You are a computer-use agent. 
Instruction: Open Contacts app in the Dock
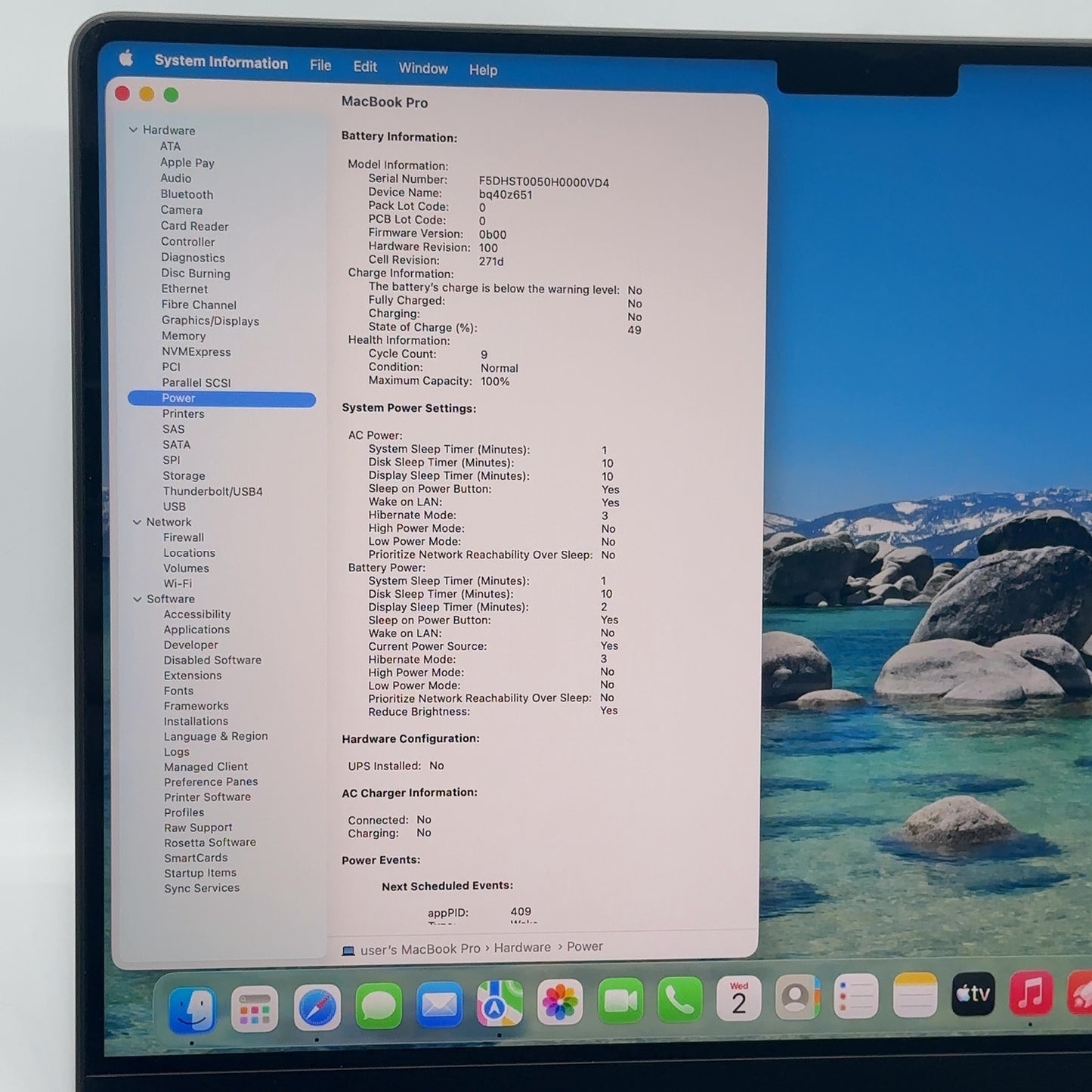[797, 998]
